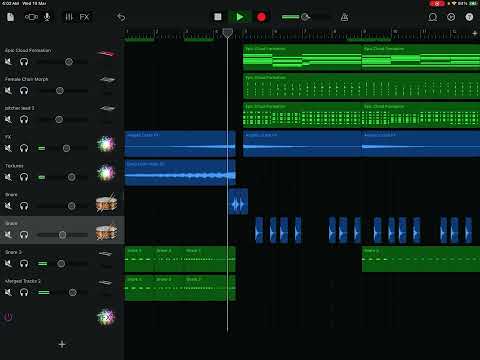Solo the FX track
This screenshot has width=480, height=360.
[24, 148]
